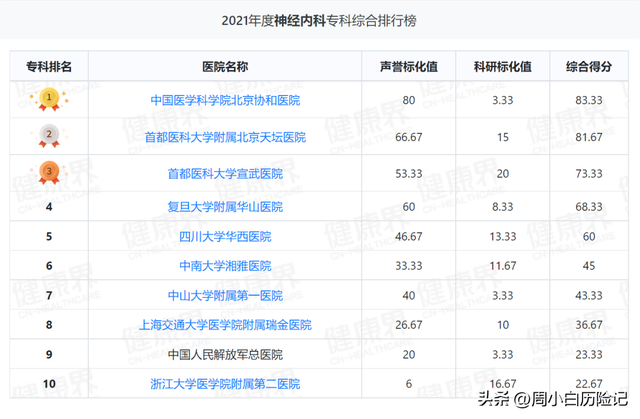Open 复旦大学附属华山医院 link
This screenshot has width=640, height=419.
click(x=225, y=207)
